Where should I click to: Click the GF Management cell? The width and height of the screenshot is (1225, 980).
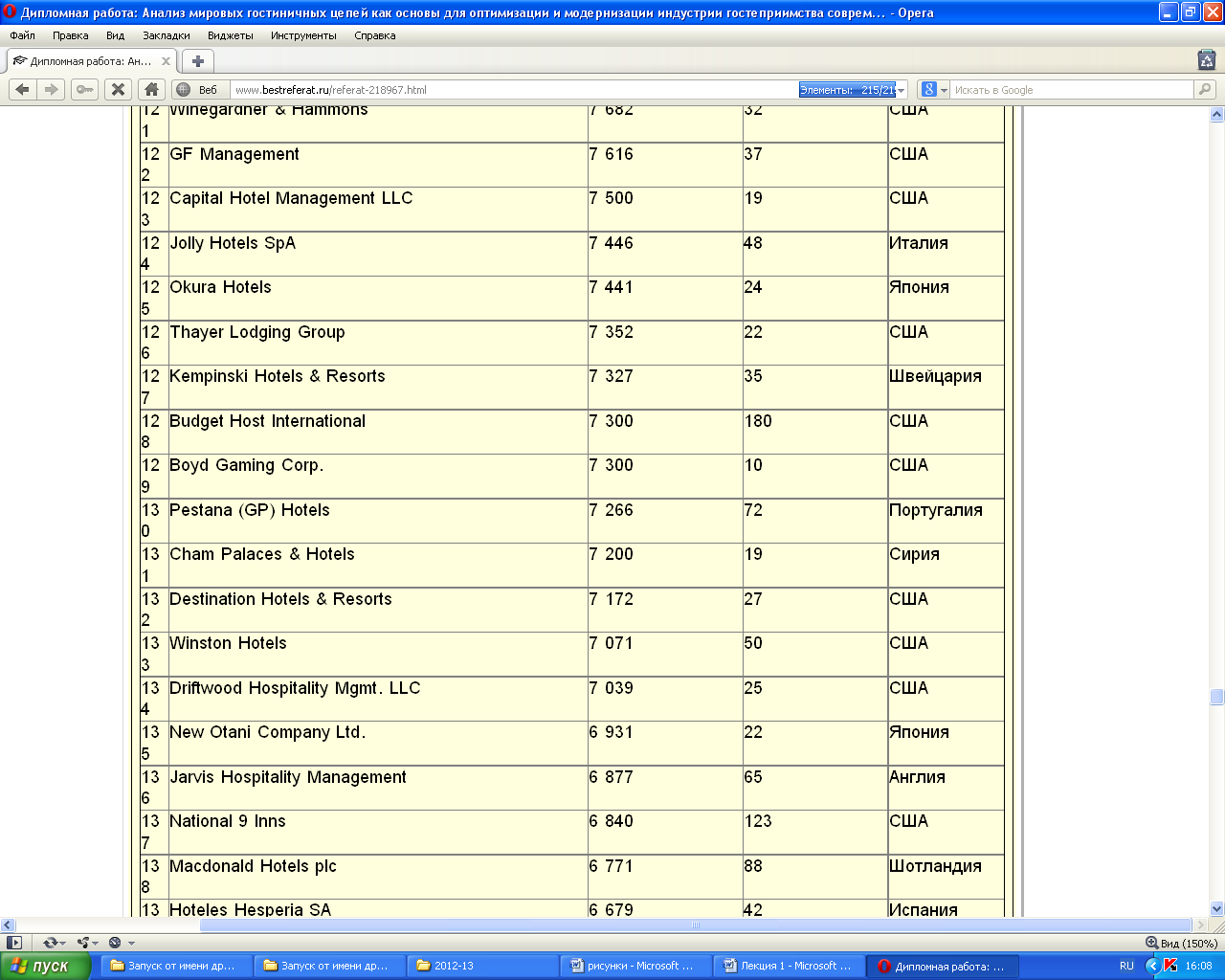coord(378,165)
